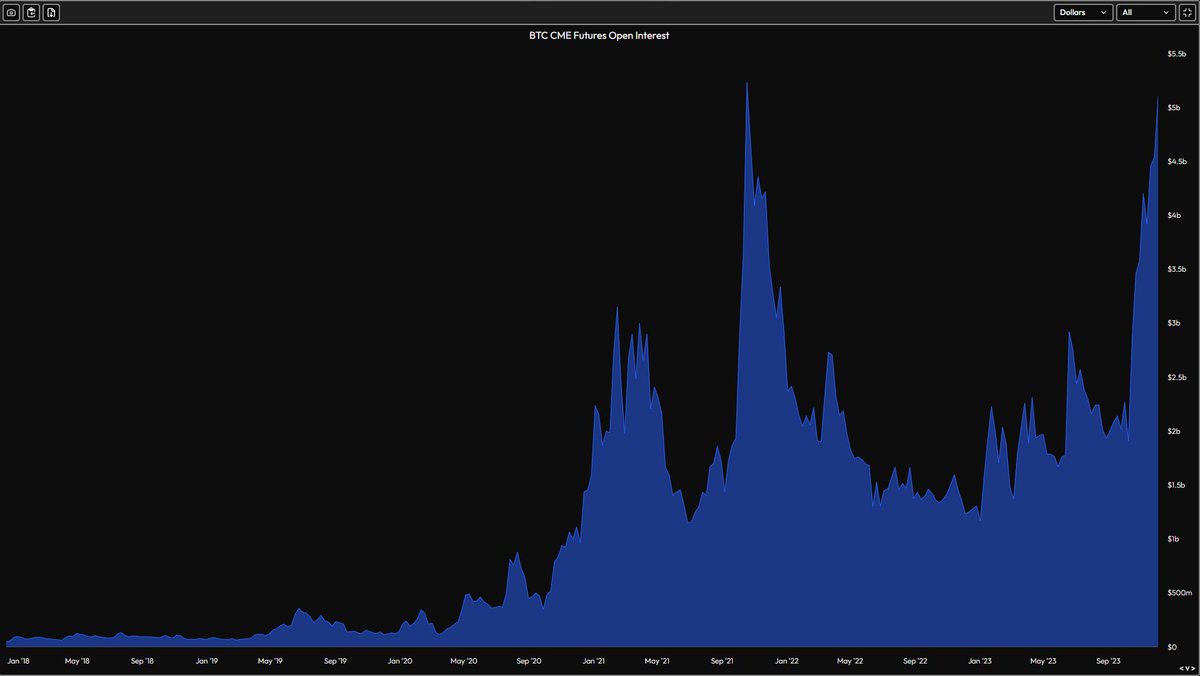1200x676 pixels.
Task: Click the May '21 x-axis label
Action: click(x=656, y=661)
